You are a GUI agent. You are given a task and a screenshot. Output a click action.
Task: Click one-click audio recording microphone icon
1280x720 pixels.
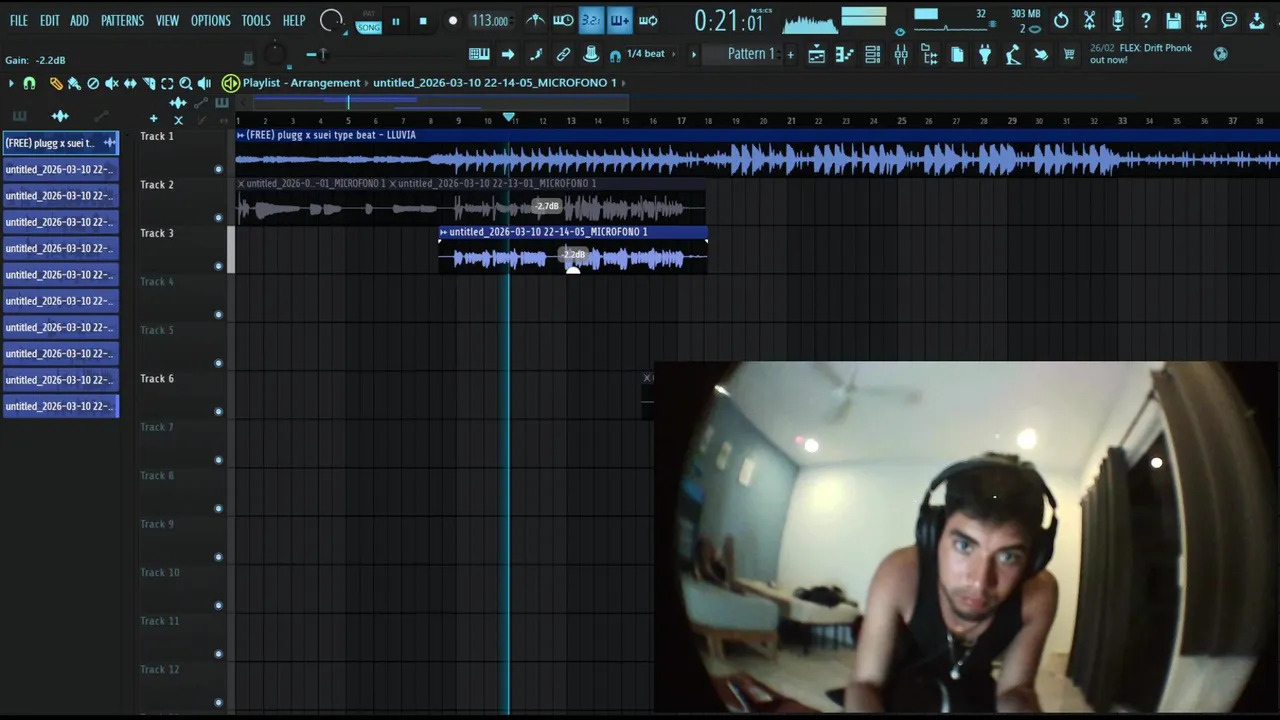tap(1117, 20)
